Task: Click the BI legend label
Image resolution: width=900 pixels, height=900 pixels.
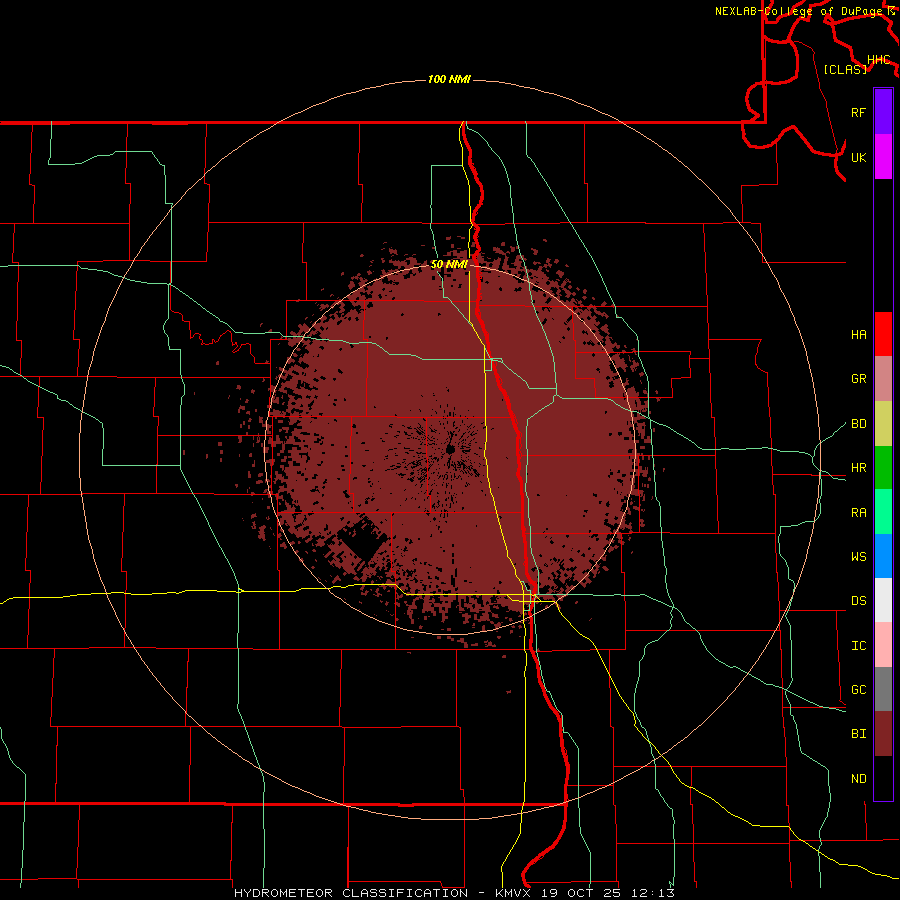Action: pyautogui.click(x=858, y=734)
